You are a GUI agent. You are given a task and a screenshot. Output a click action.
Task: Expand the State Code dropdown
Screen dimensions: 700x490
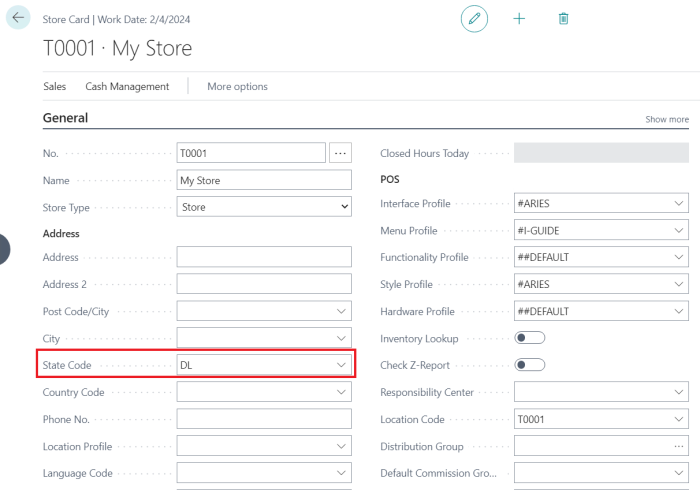(x=341, y=366)
